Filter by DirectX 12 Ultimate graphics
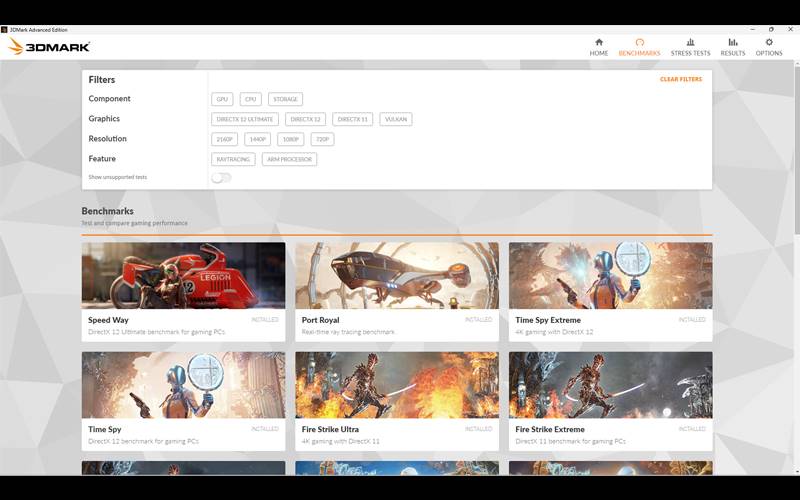Viewport: 800px width, 500px height. (244, 119)
